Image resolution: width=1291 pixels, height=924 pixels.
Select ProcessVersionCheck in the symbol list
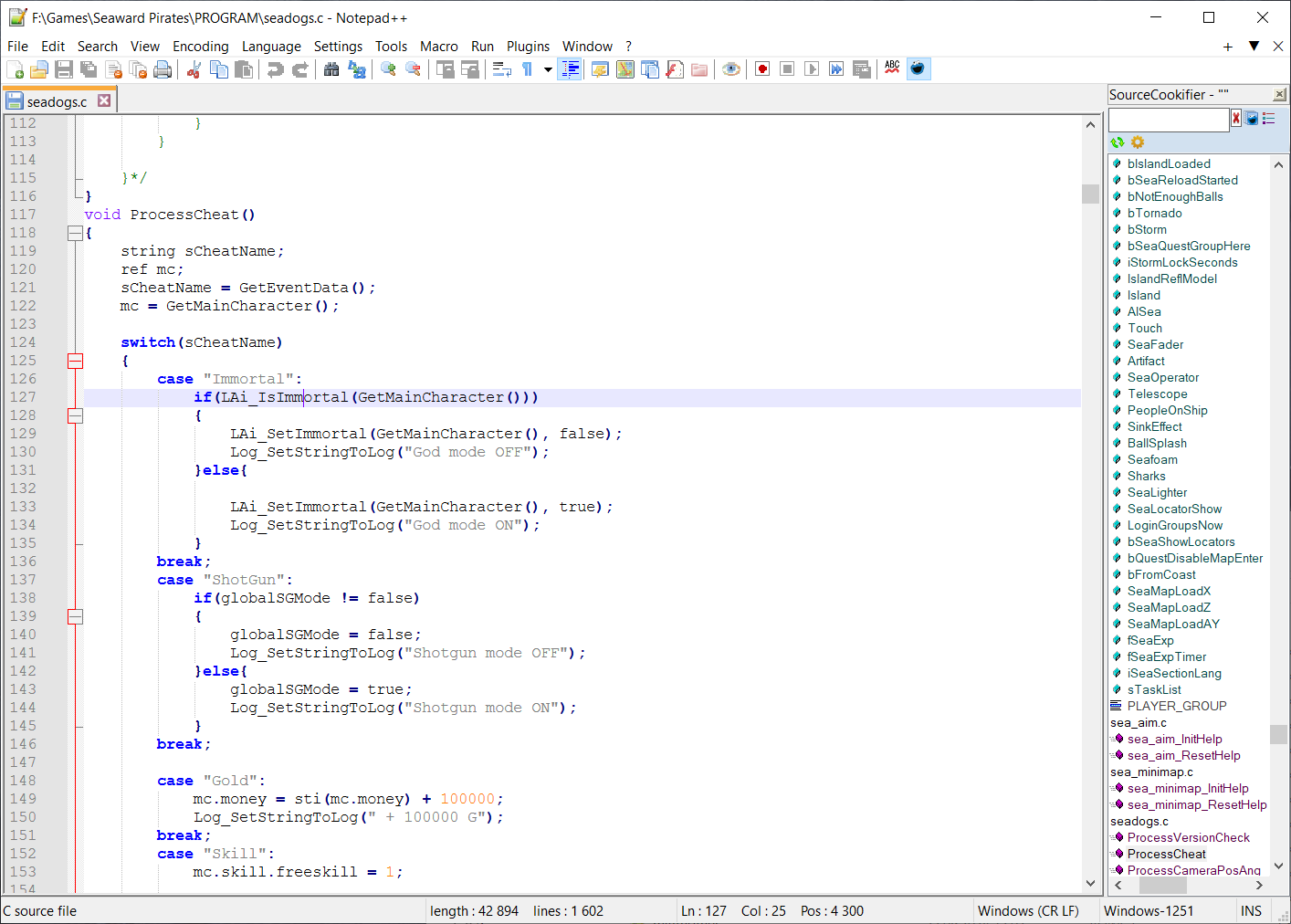click(x=1188, y=837)
